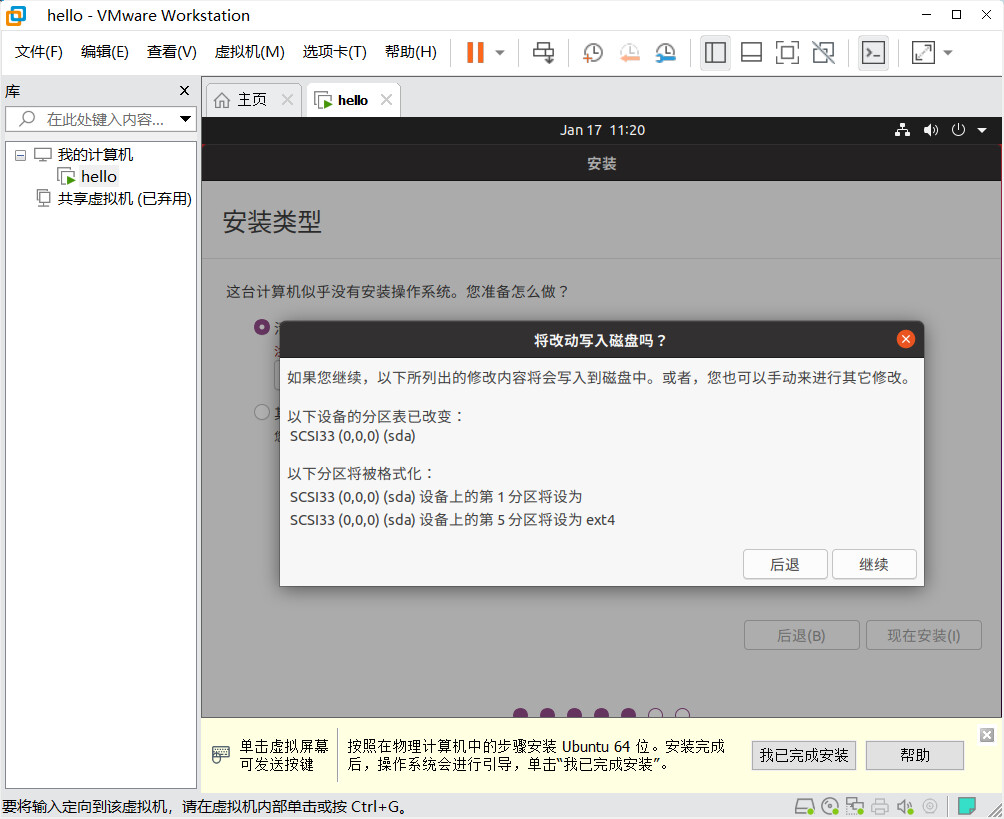Open the library search filter dropdown
The width and height of the screenshot is (1004, 819).
coord(186,119)
